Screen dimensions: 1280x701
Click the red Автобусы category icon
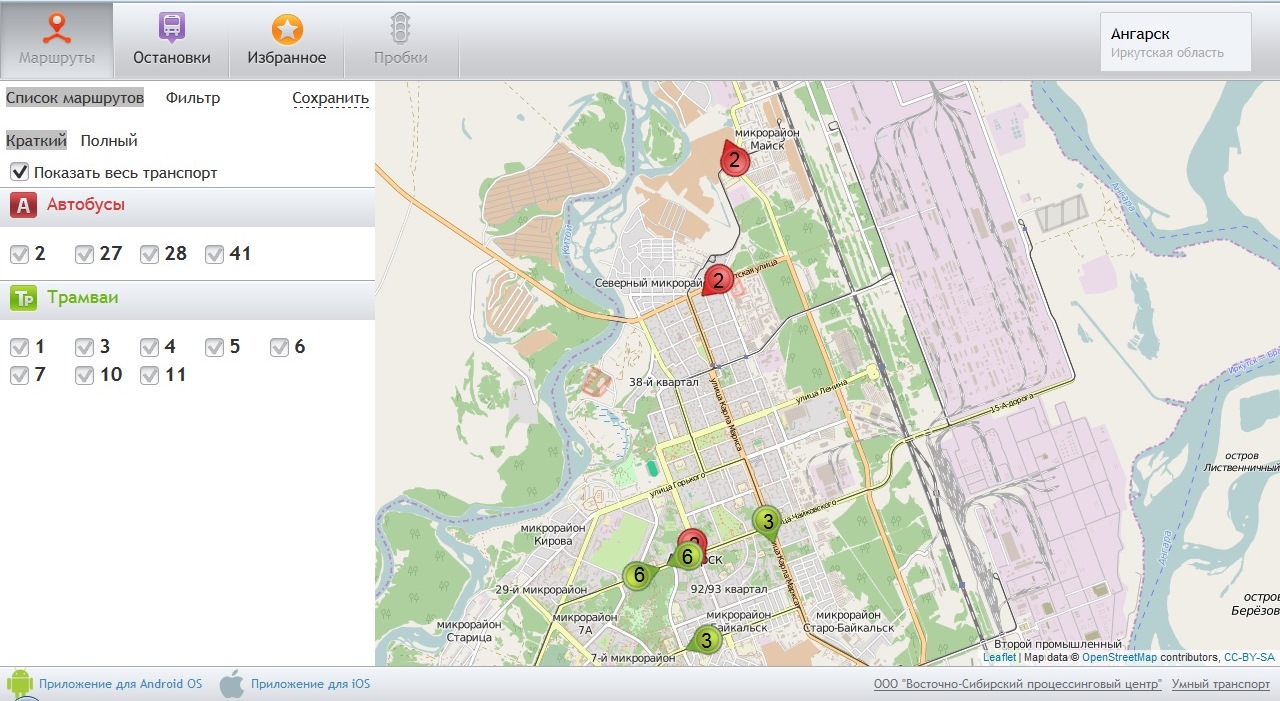pyautogui.click(x=24, y=205)
